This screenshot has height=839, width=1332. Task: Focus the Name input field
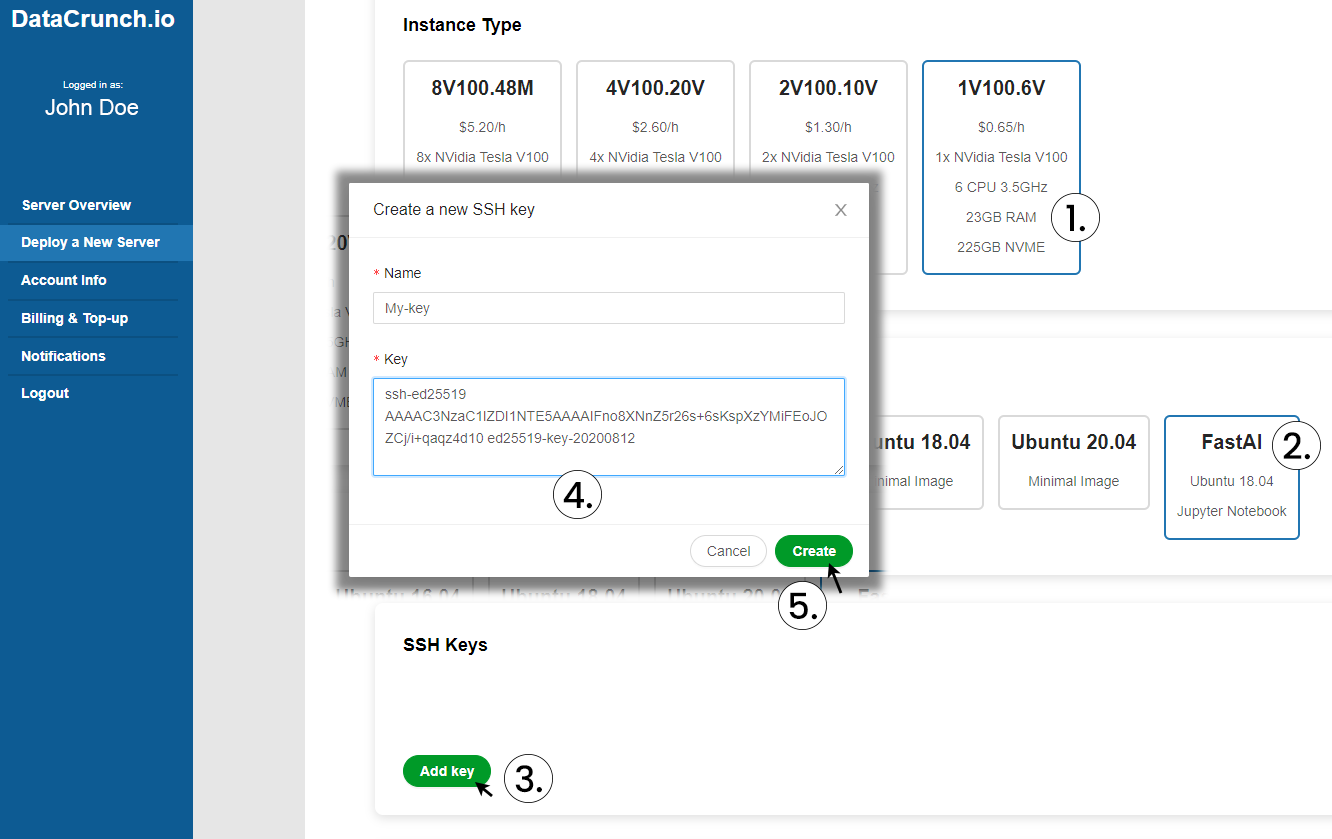[608, 308]
